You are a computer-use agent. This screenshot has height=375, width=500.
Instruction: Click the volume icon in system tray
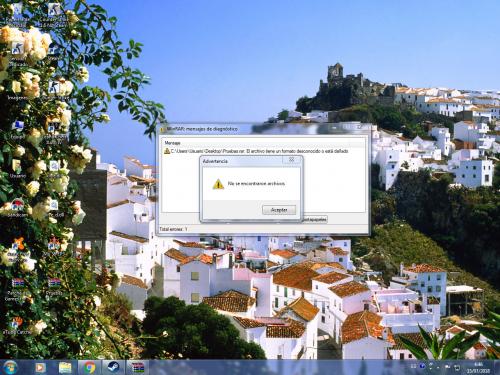[x=447, y=367]
